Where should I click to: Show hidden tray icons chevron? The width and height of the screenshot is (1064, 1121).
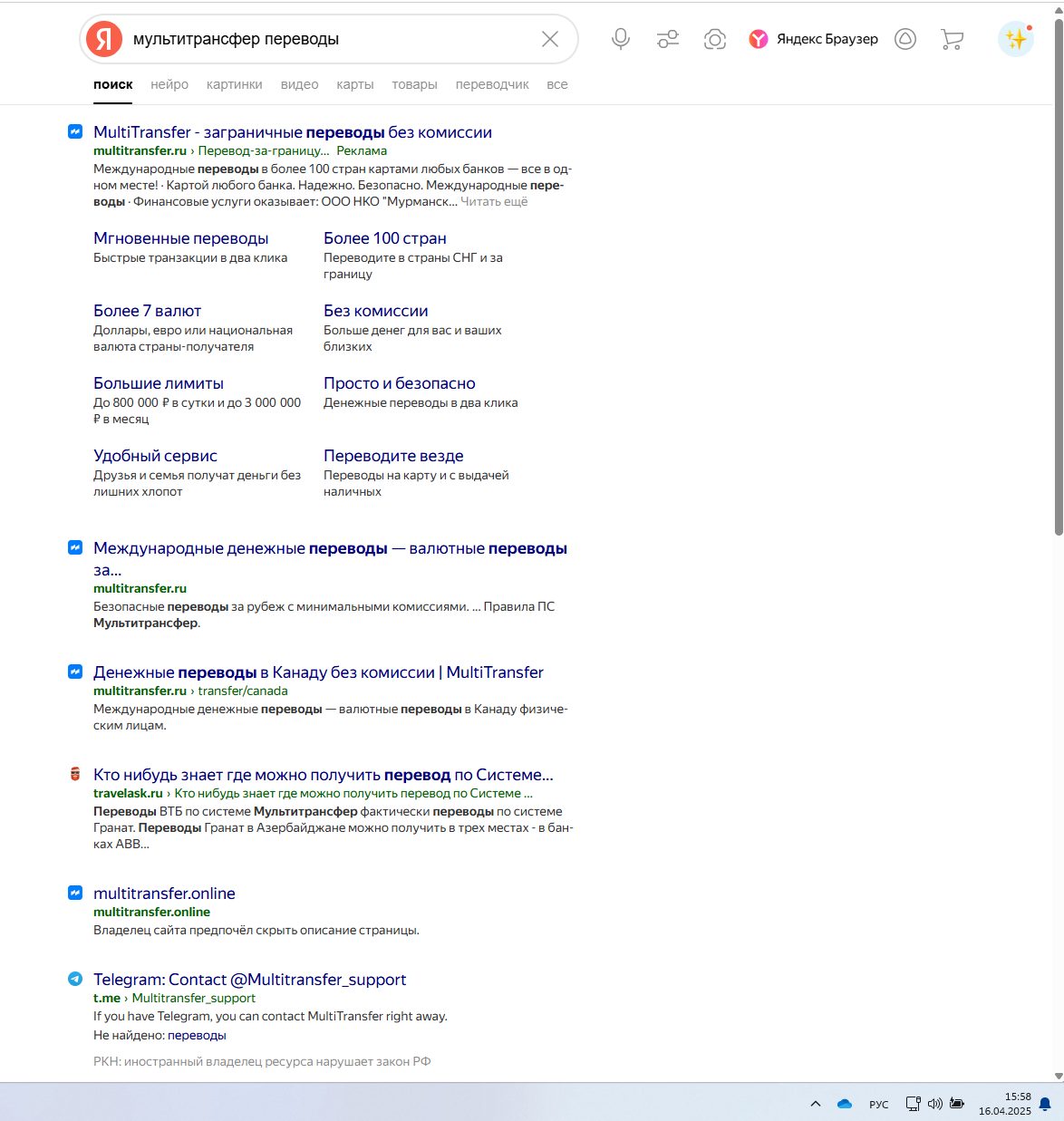click(816, 1104)
